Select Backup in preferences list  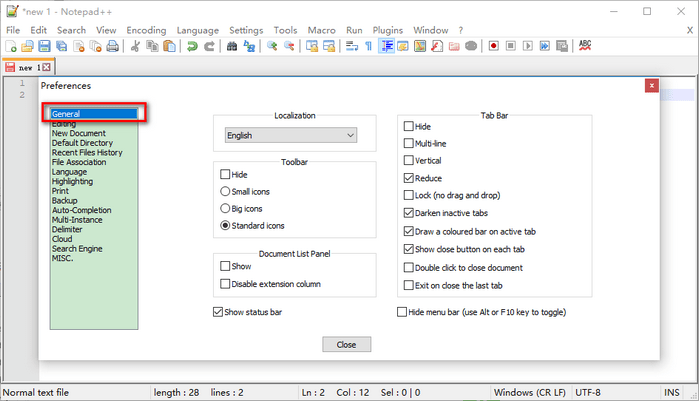pos(65,200)
